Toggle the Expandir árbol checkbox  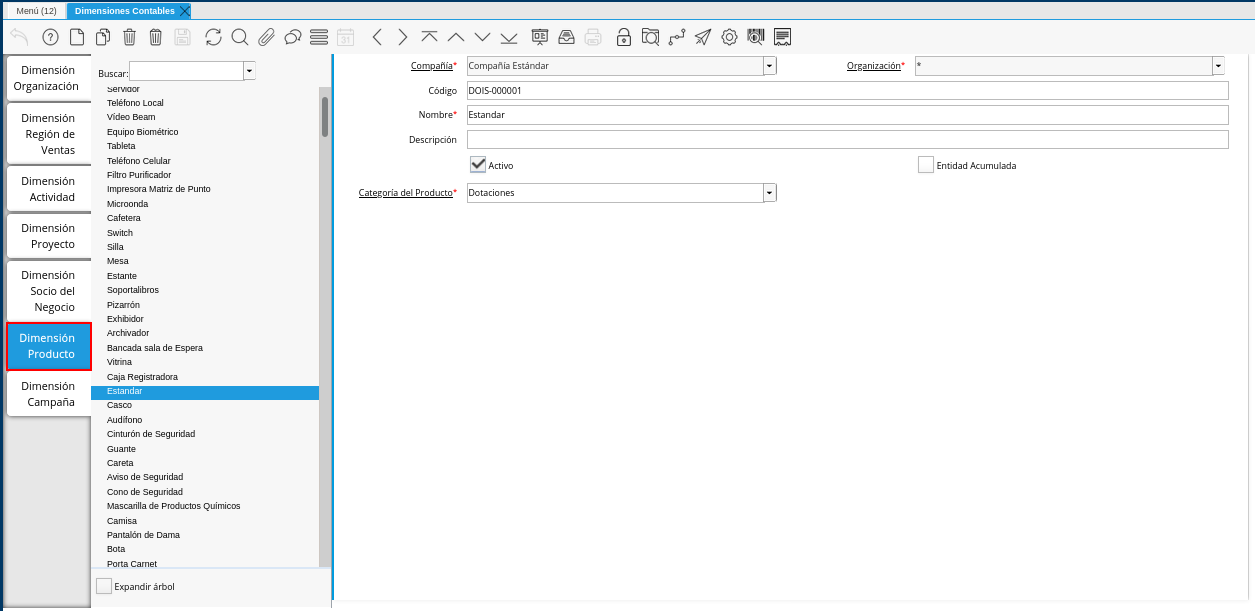coord(104,586)
